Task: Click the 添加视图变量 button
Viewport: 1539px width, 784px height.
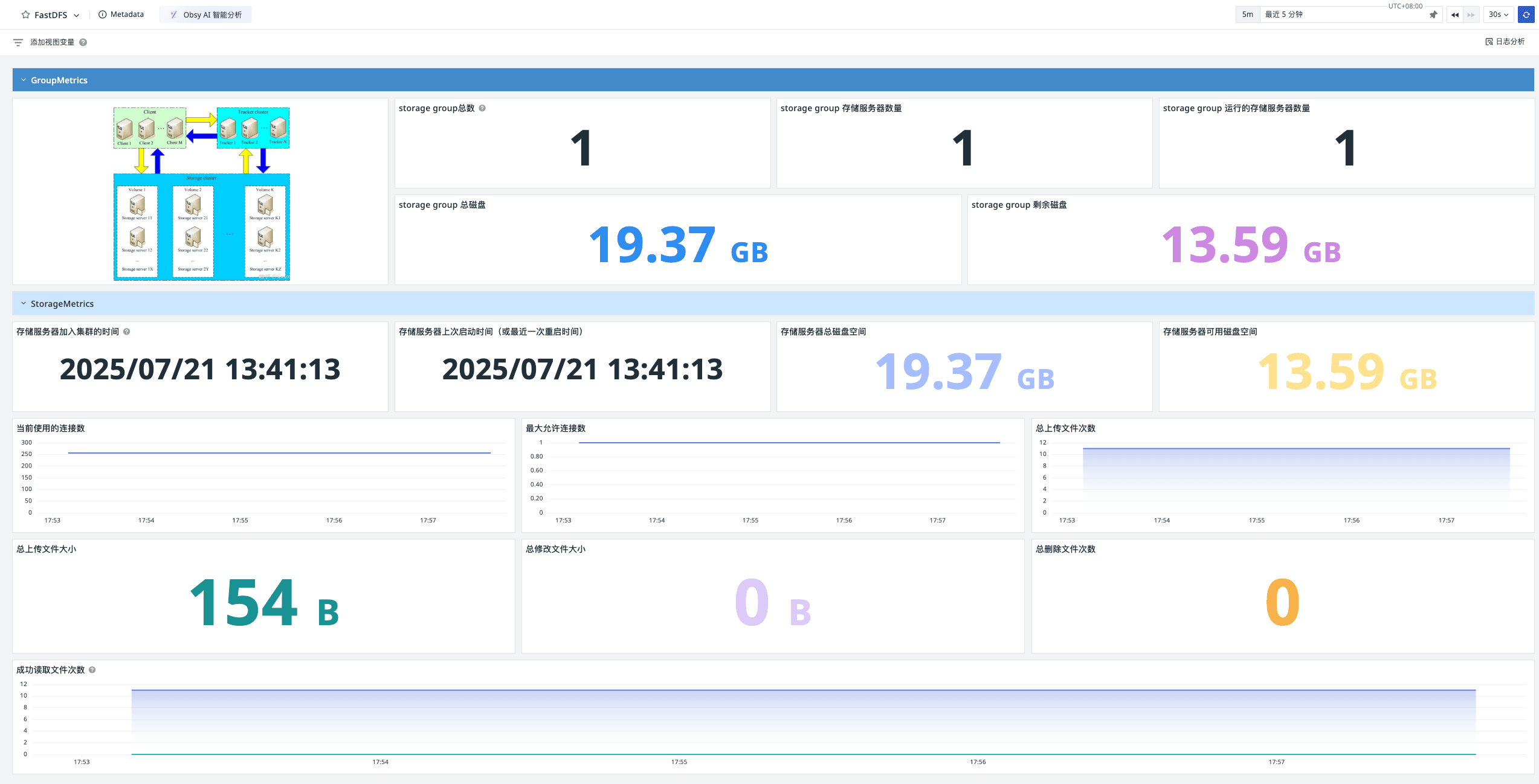Action: pos(52,42)
